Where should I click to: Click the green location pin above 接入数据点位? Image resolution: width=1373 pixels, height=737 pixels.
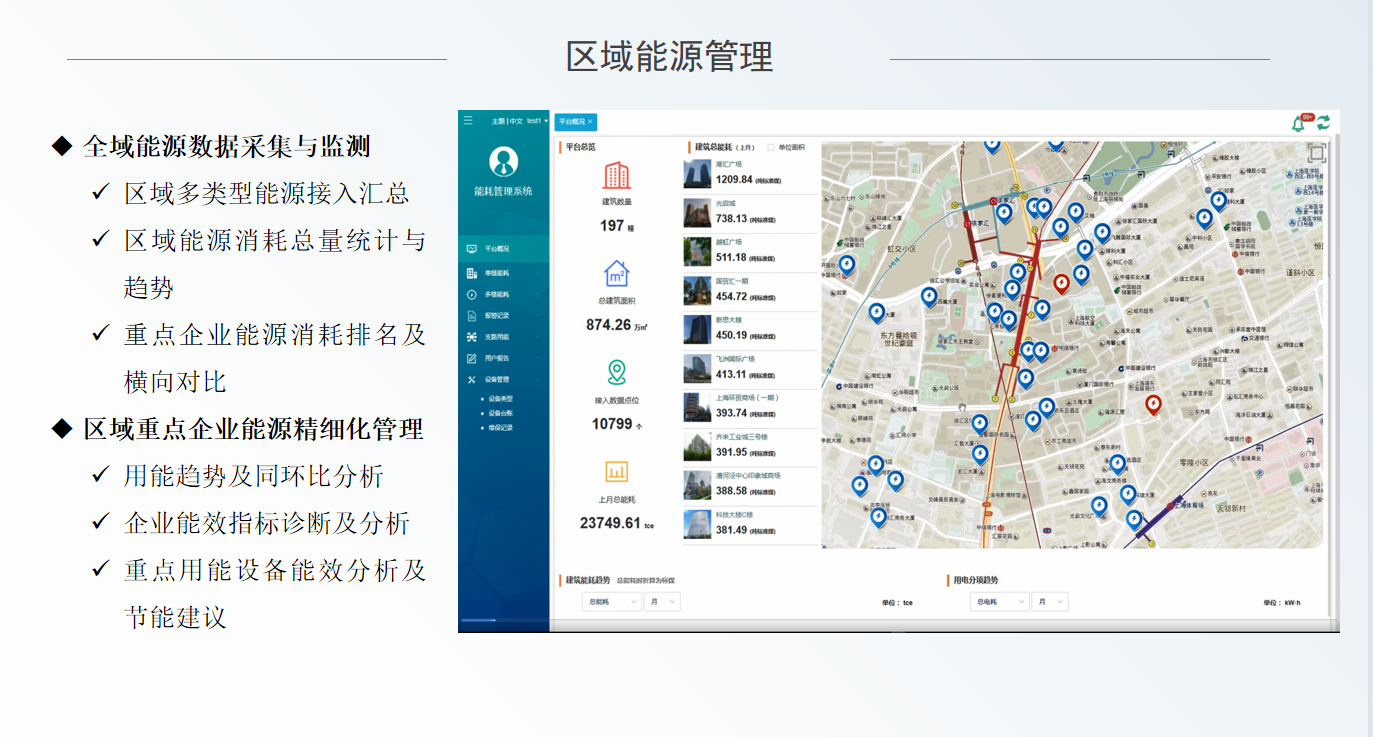tap(617, 373)
